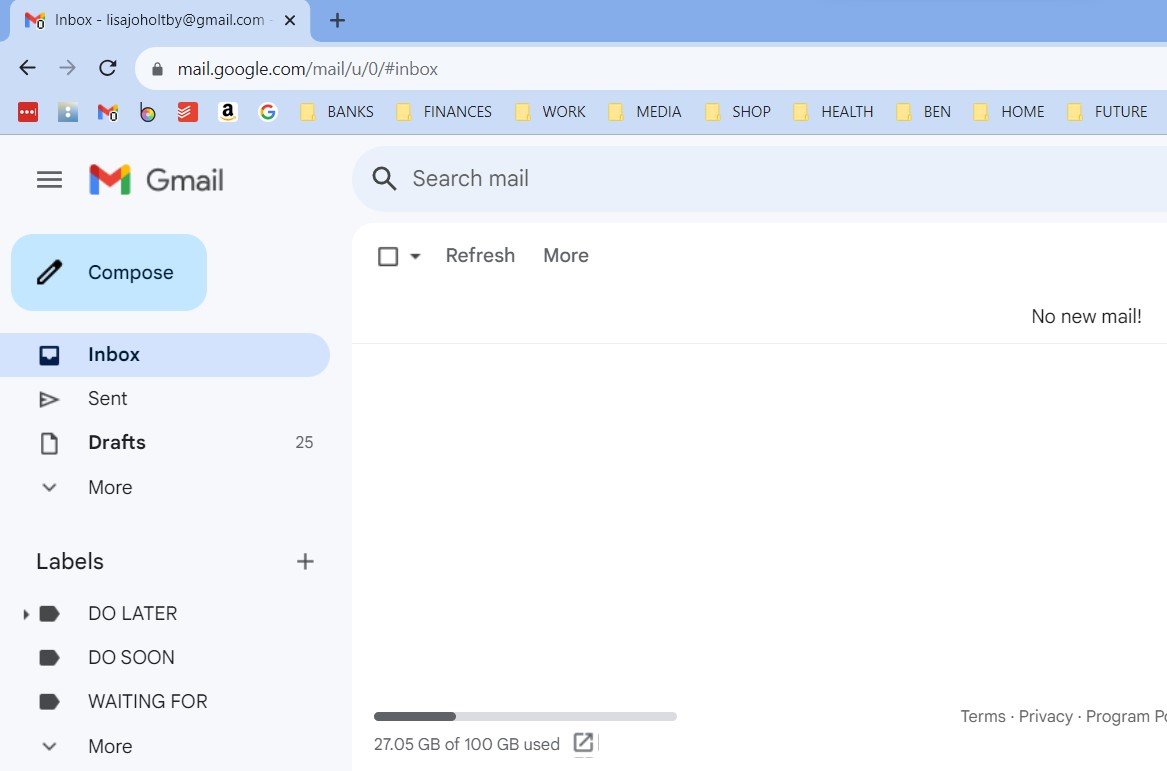
Task: Open the WORK bookmark folder
Action: (x=551, y=112)
